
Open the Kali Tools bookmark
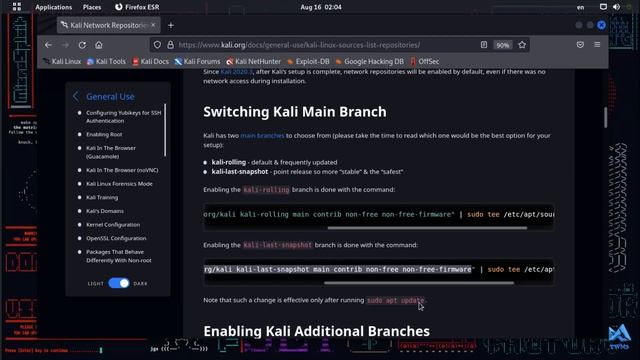[x=106, y=62]
